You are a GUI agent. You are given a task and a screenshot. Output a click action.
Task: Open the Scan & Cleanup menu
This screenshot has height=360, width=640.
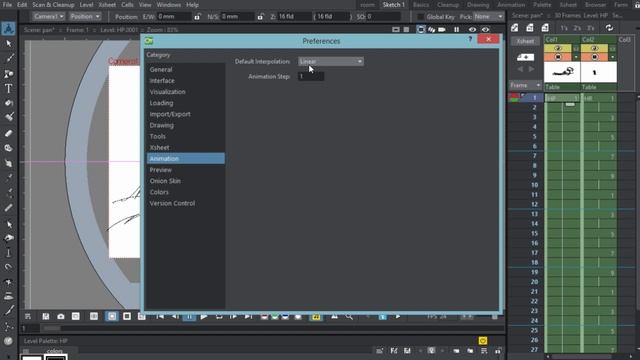[53, 5]
